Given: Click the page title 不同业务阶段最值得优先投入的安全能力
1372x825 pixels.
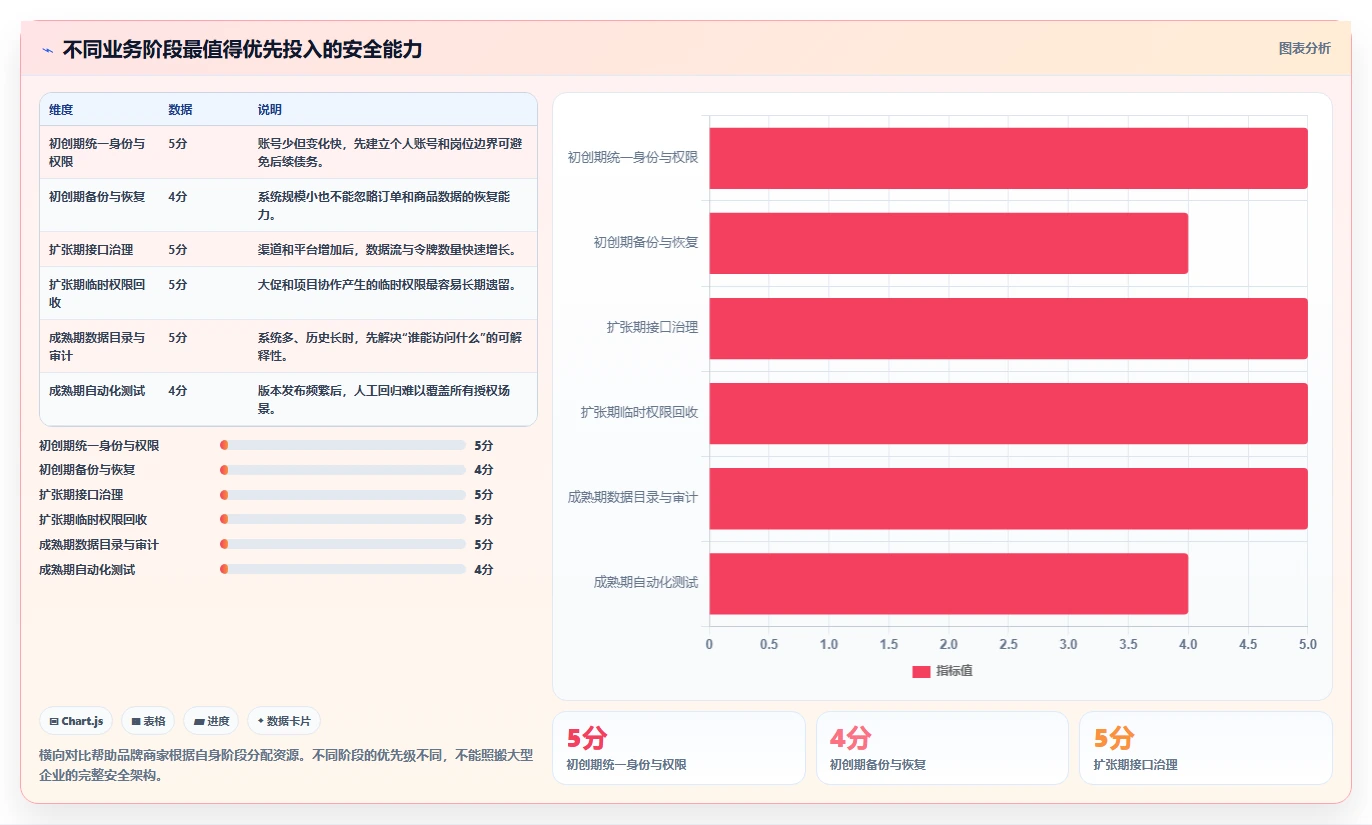Looking at the screenshot, I should (x=242, y=50).
